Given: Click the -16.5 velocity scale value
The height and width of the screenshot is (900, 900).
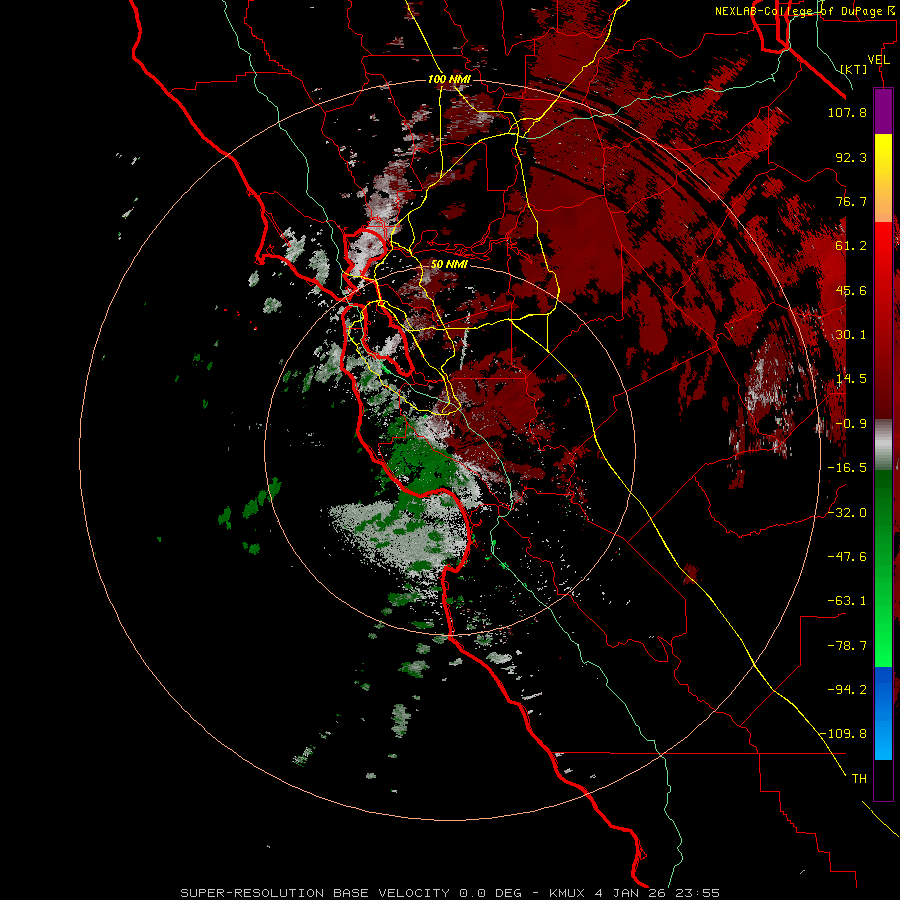Looking at the screenshot, I should [x=847, y=468].
